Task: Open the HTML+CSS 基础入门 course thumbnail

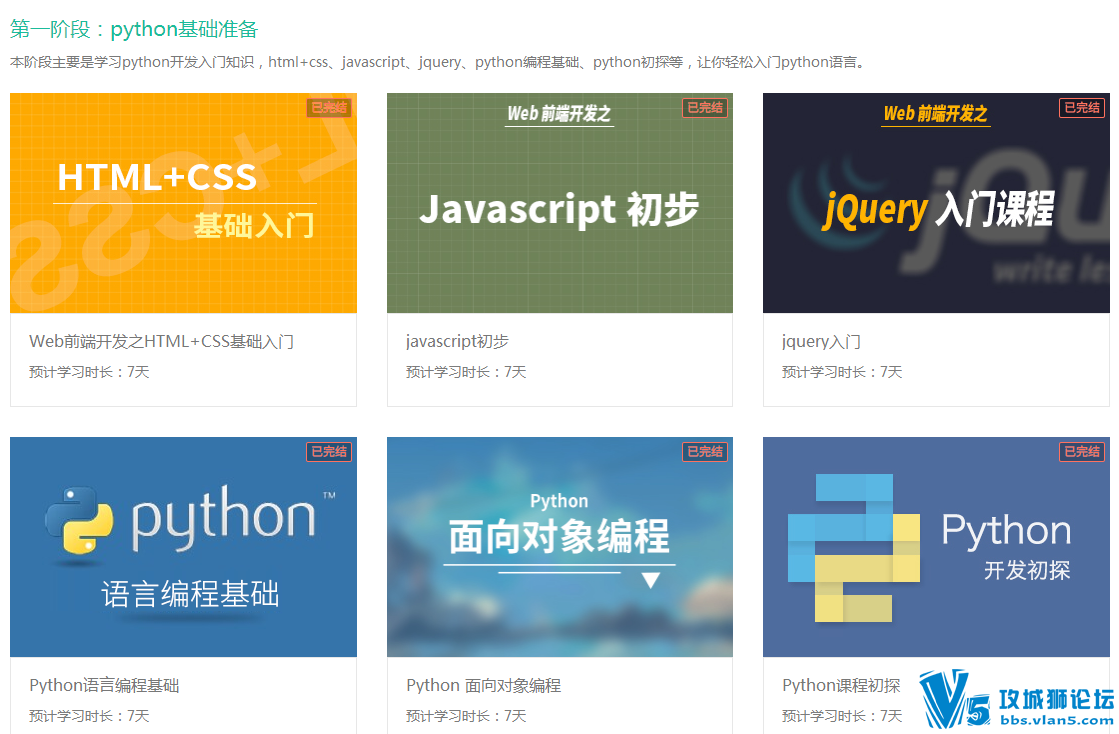Action: 183,203
